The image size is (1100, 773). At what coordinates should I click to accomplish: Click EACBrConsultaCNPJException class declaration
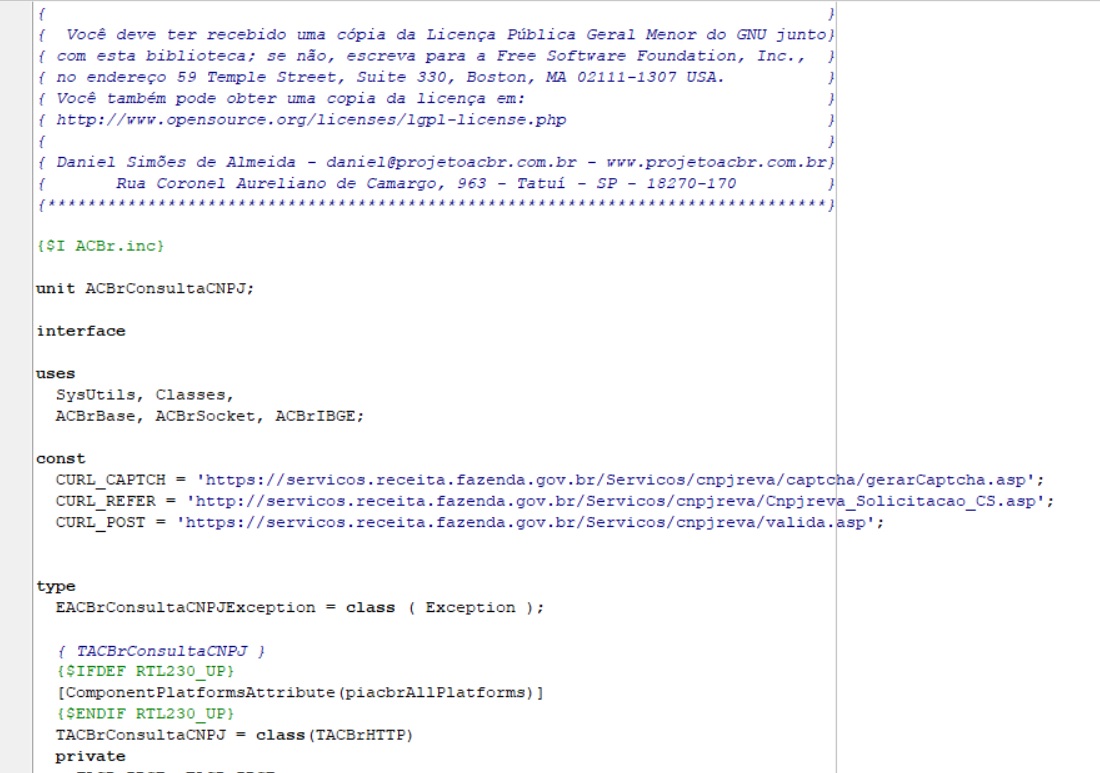[x=300, y=607]
